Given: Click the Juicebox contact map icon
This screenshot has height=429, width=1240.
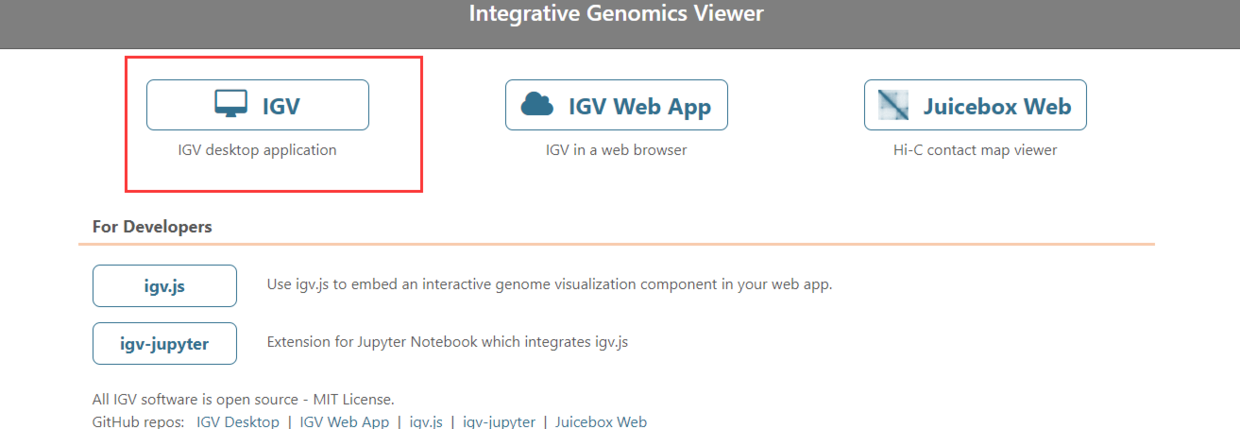Looking at the screenshot, I should [894, 104].
